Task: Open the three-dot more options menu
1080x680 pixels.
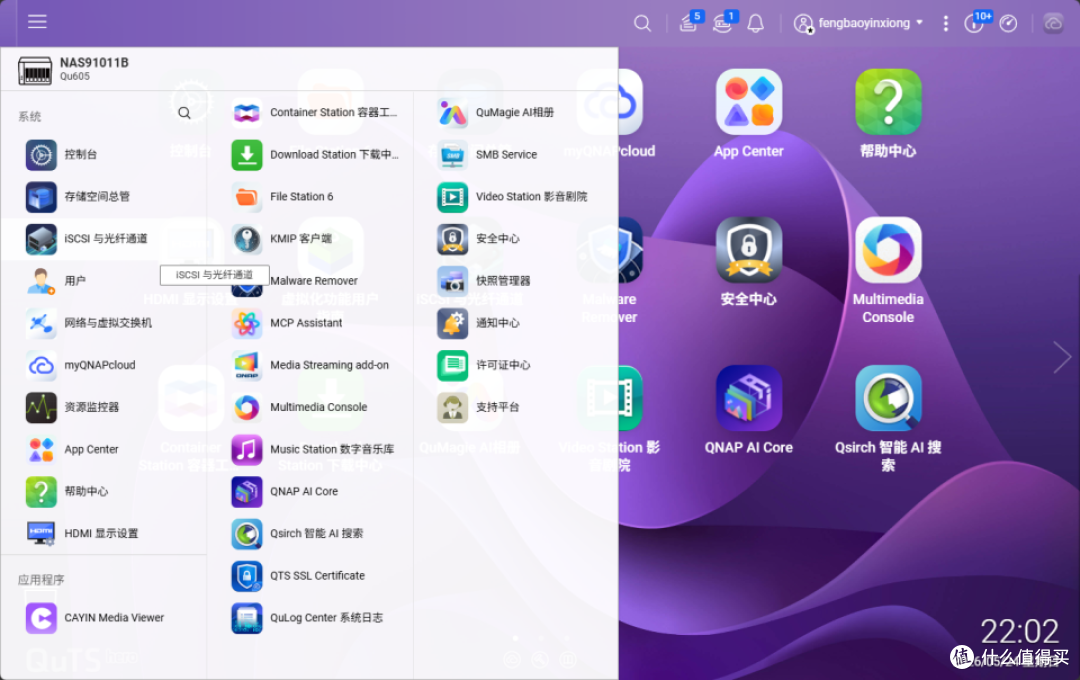Action: click(x=946, y=23)
